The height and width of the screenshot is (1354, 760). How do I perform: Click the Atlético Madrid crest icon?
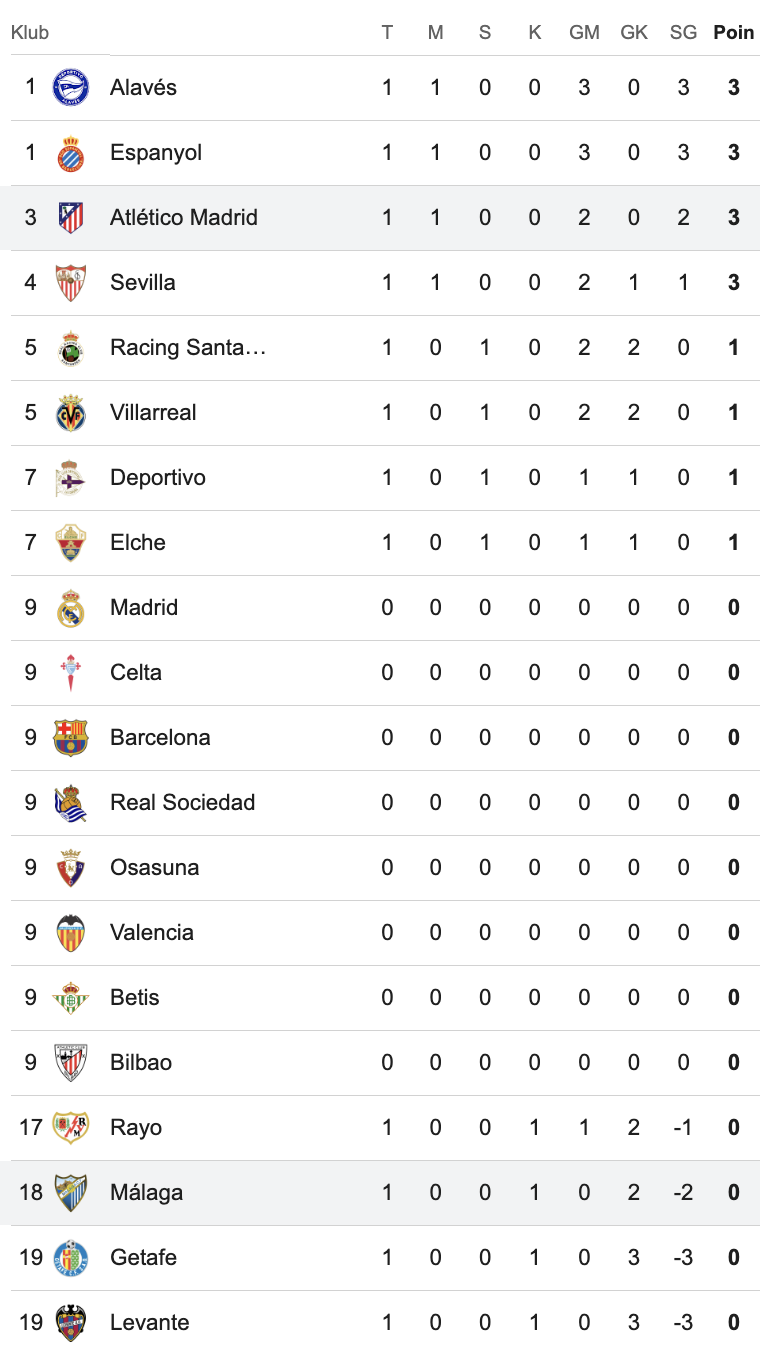pos(71,218)
